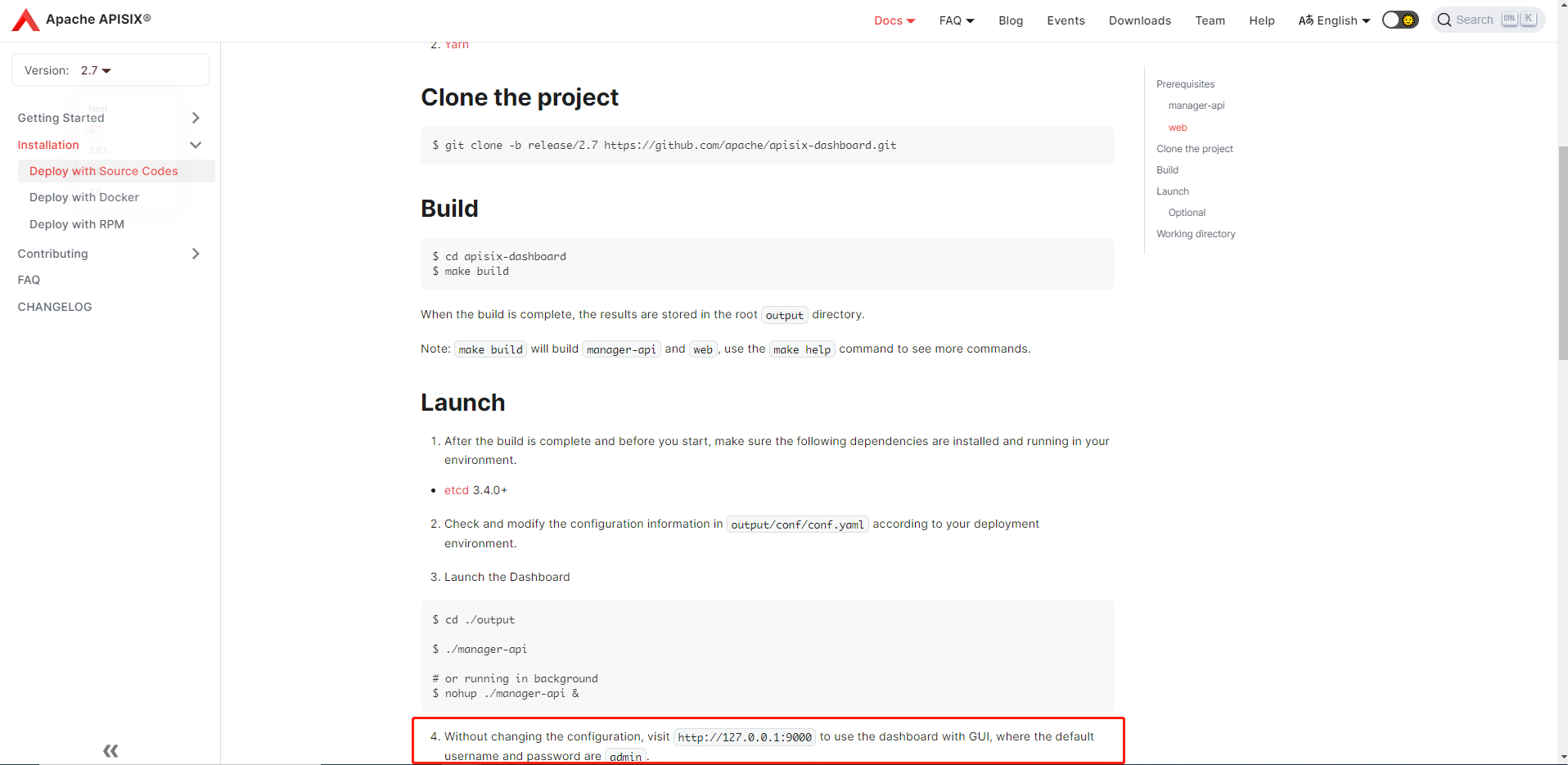Screen dimensions: 1568x765
Task: Click the Search input box
Action: click(1488, 20)
